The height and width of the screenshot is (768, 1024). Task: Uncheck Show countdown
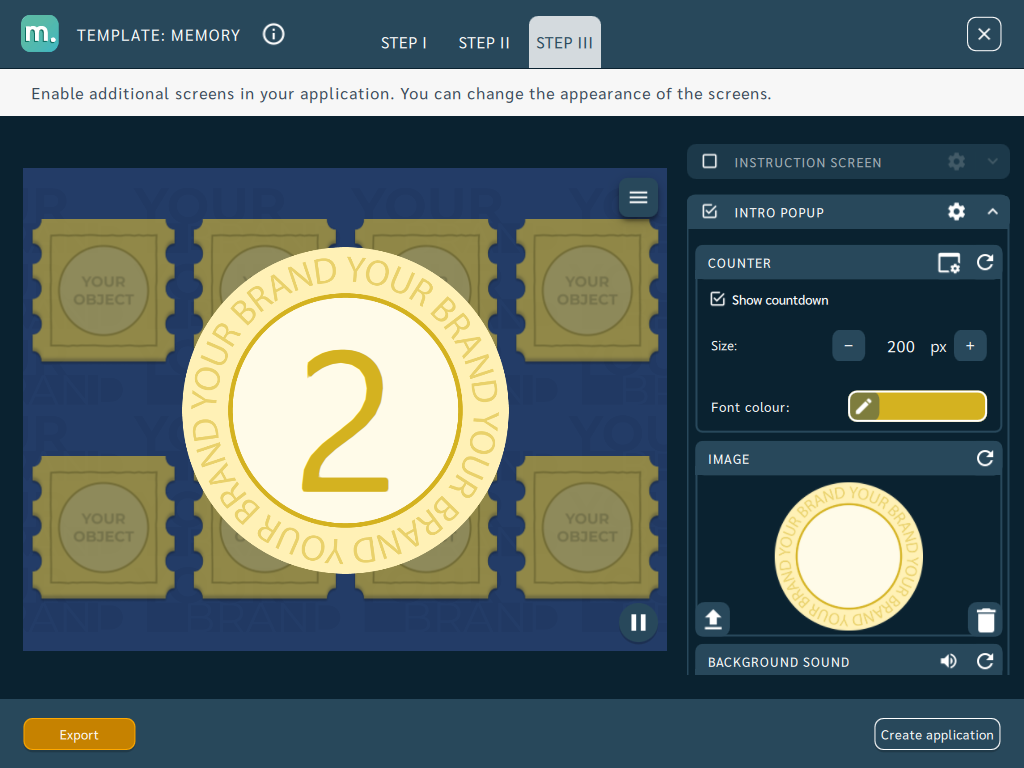point(718,299)
